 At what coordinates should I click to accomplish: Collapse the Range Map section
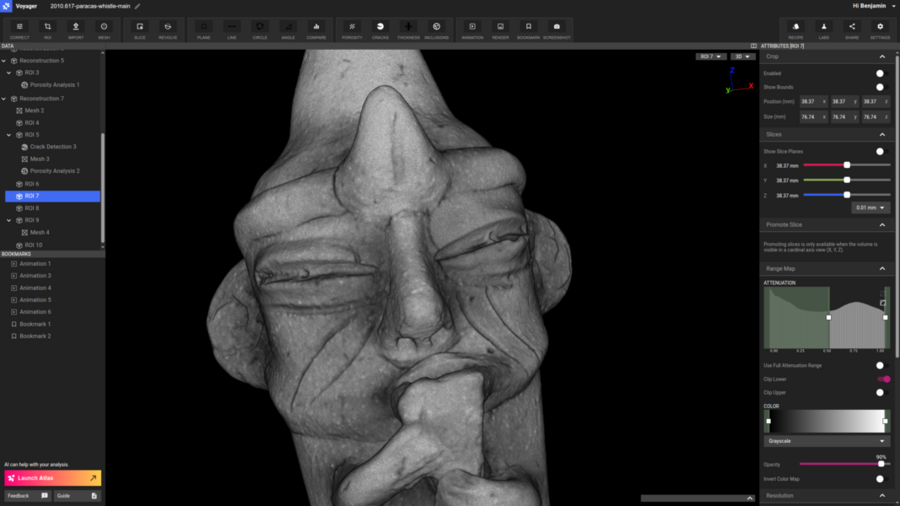pyautogui.click(x=882, y=268)
